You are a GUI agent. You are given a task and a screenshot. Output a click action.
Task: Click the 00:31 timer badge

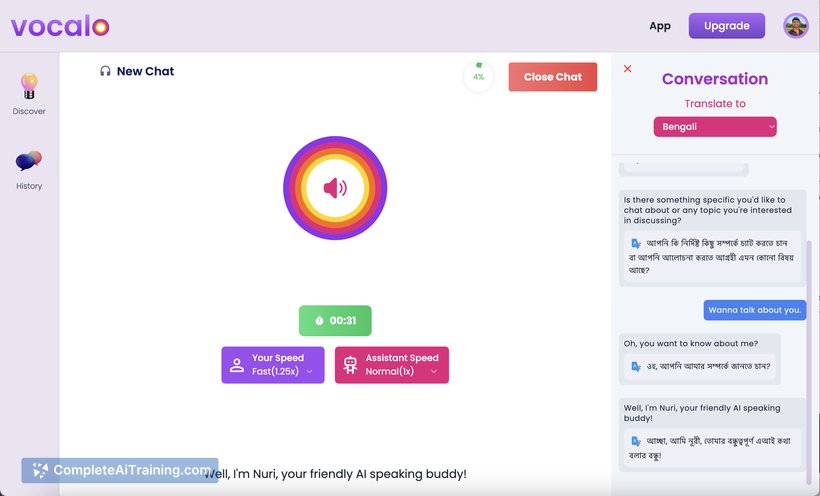335,321
